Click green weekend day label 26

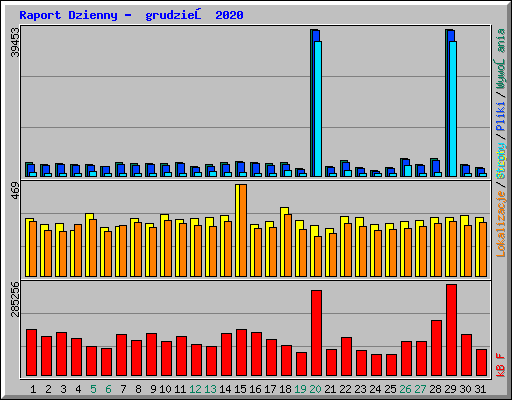[405, 389]
